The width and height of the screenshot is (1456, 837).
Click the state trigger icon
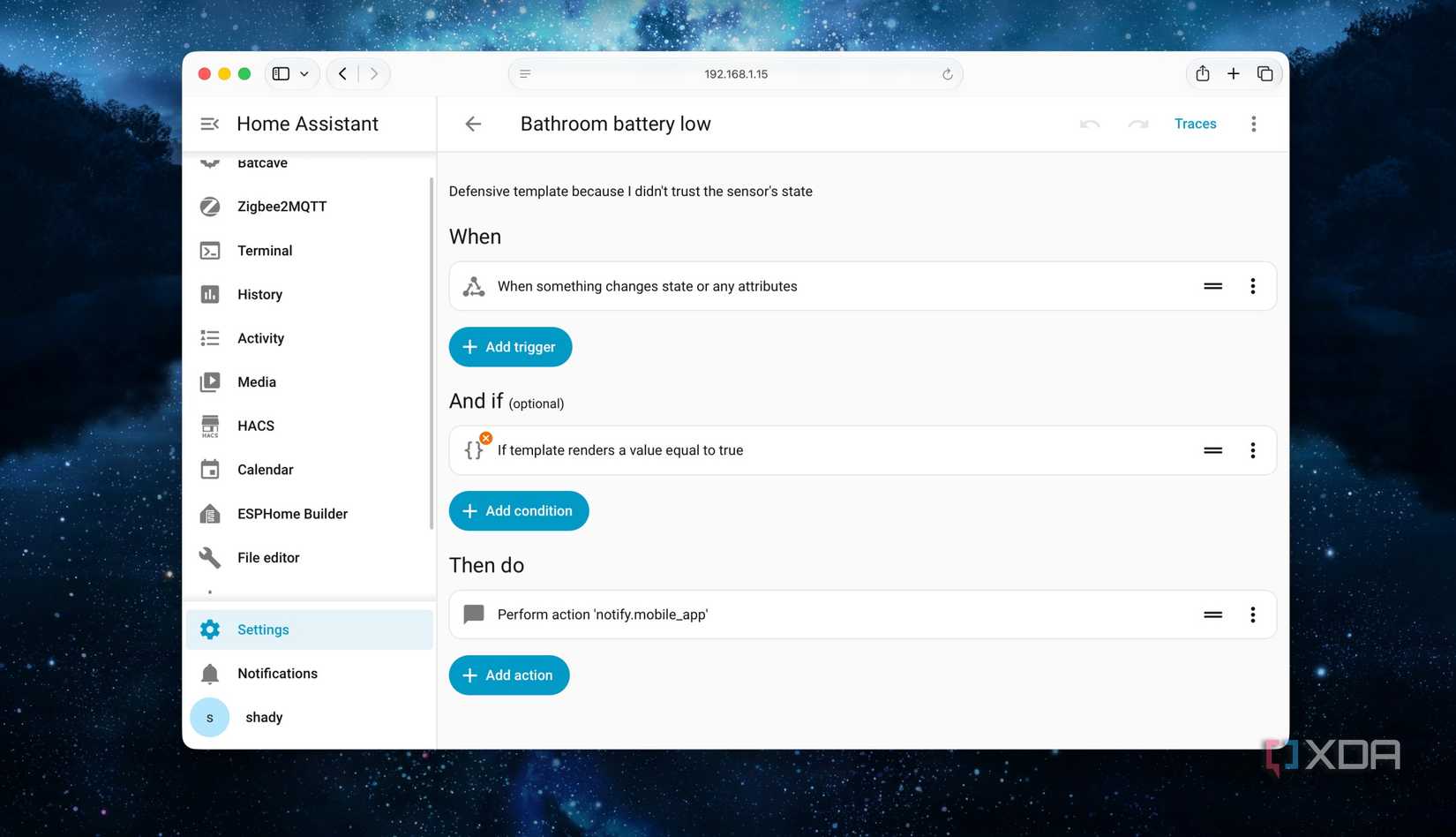[x=474, y=286]
